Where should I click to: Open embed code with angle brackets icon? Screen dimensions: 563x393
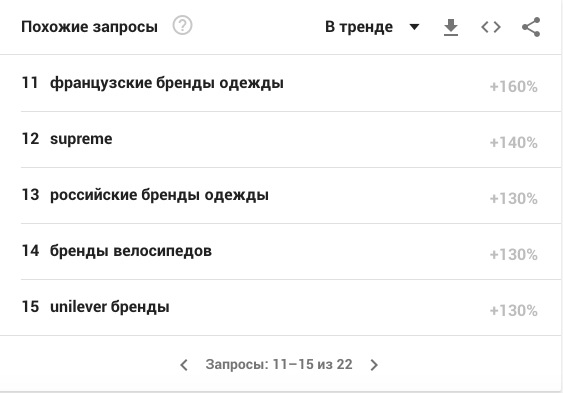click(x=491, y=27)
